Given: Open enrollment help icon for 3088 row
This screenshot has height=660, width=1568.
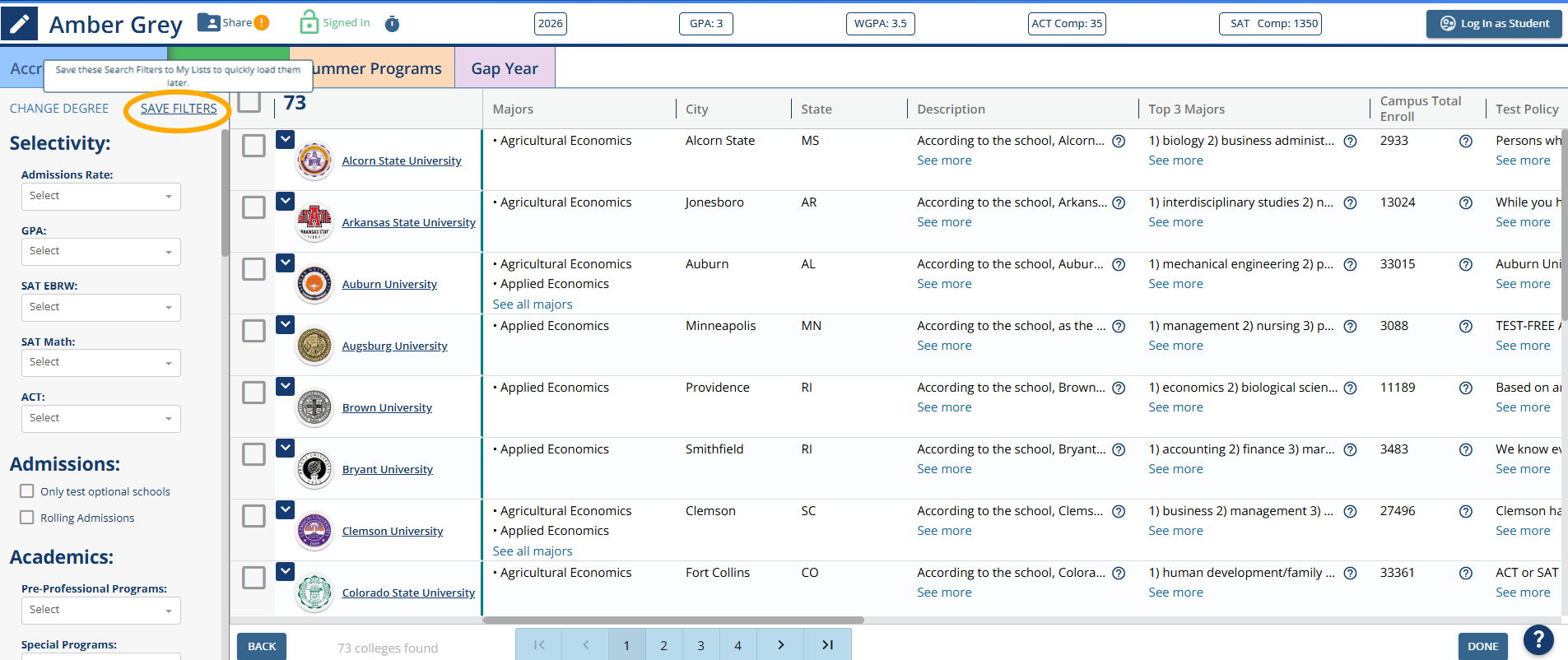Looking at the screenshot, I should tap(1466, 326).
